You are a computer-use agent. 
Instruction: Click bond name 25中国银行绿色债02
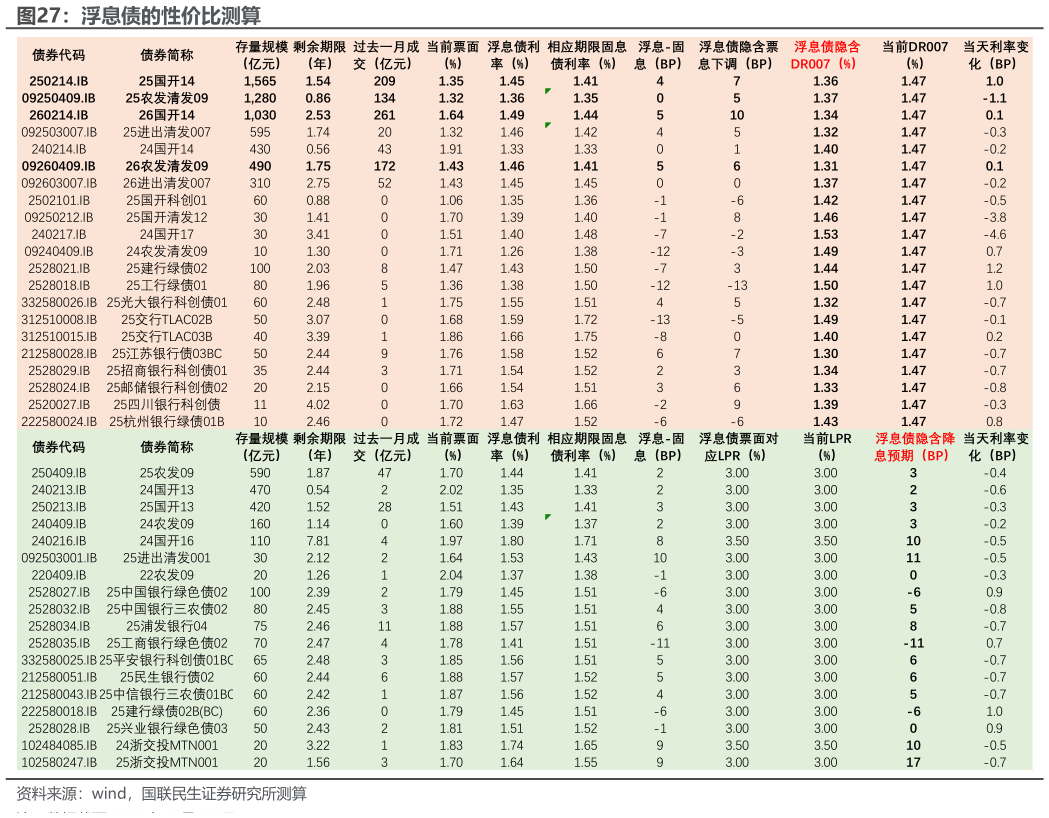(x=167, y=593)
